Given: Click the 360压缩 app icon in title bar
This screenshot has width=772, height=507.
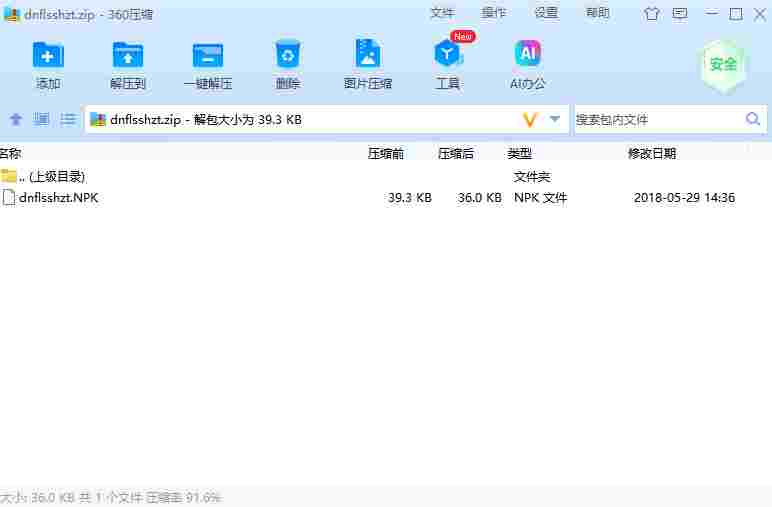Looking at the screenshot, I should coord(12,14).
